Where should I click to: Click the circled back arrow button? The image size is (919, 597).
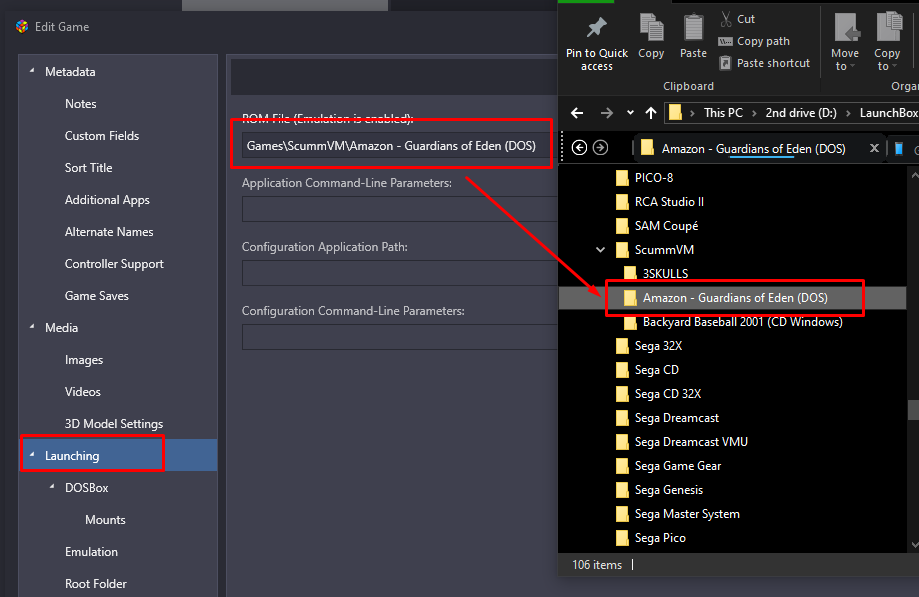click(579, 148)
